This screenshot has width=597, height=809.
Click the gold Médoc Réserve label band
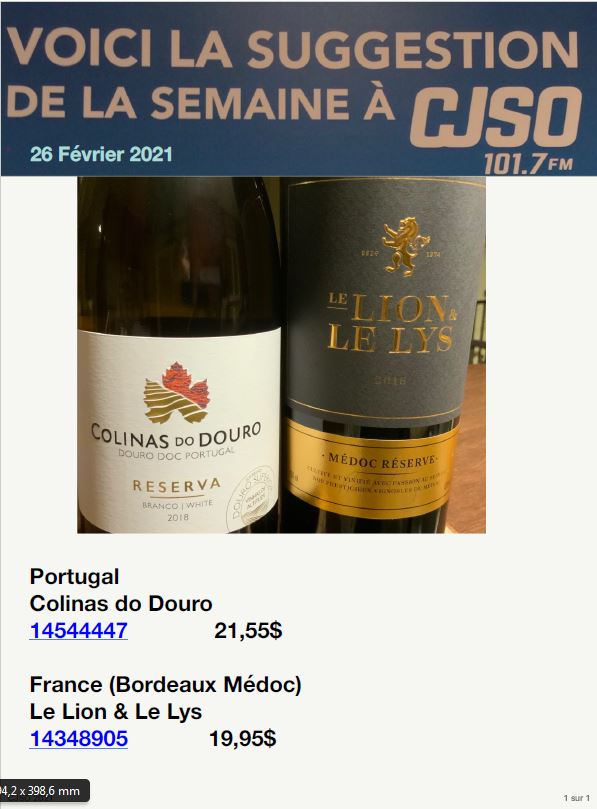372,469
